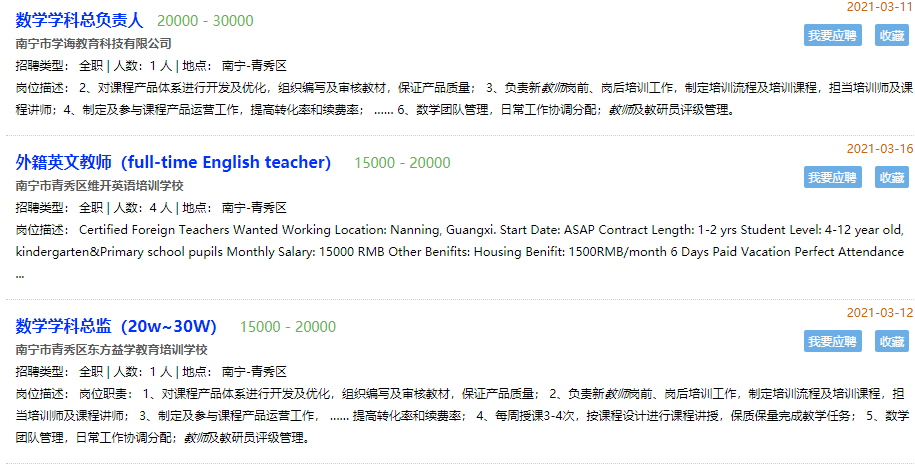This screenshot has height=464, width=915.
Task: Click the salary beside the 数学学科总监 title
Action: [288, 327]
